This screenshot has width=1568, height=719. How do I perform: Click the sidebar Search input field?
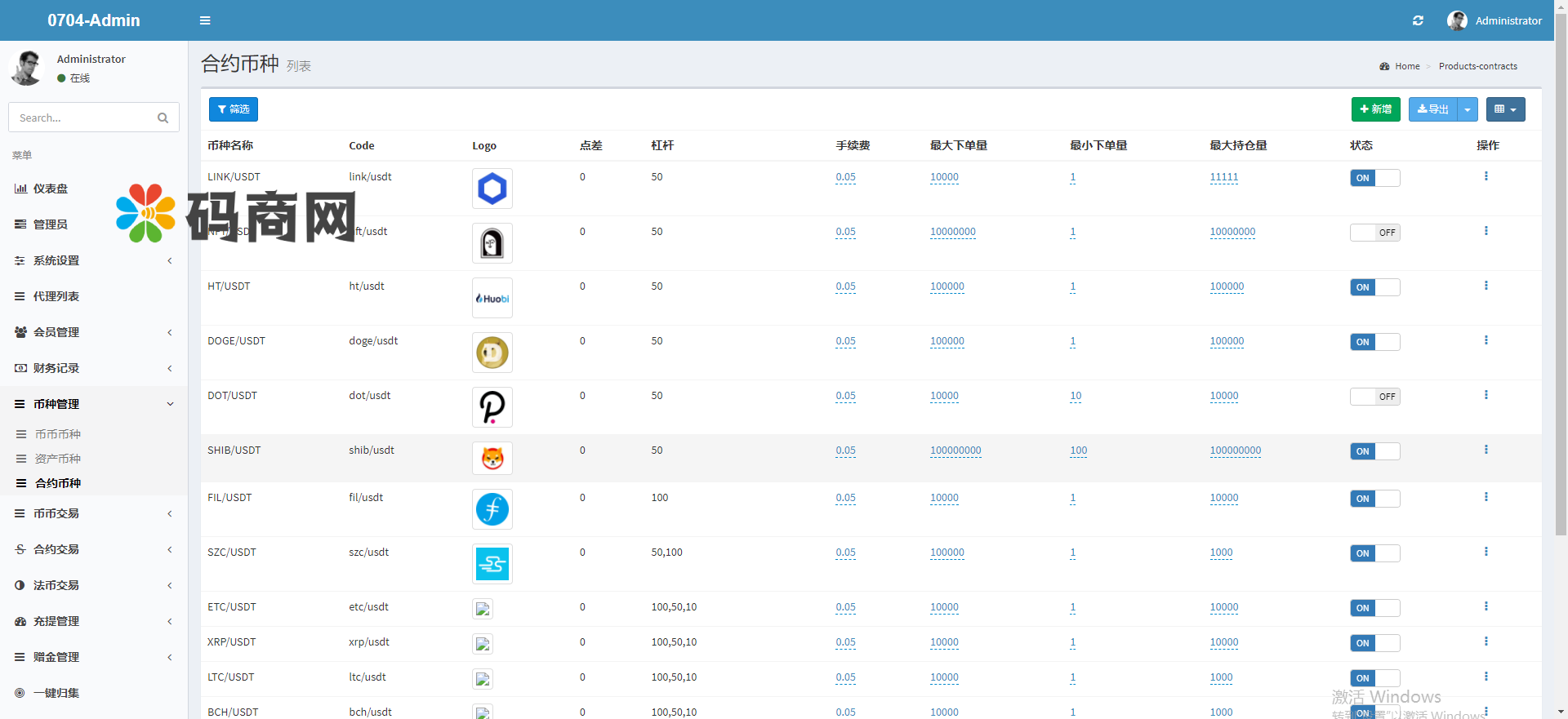click(82, 118)
